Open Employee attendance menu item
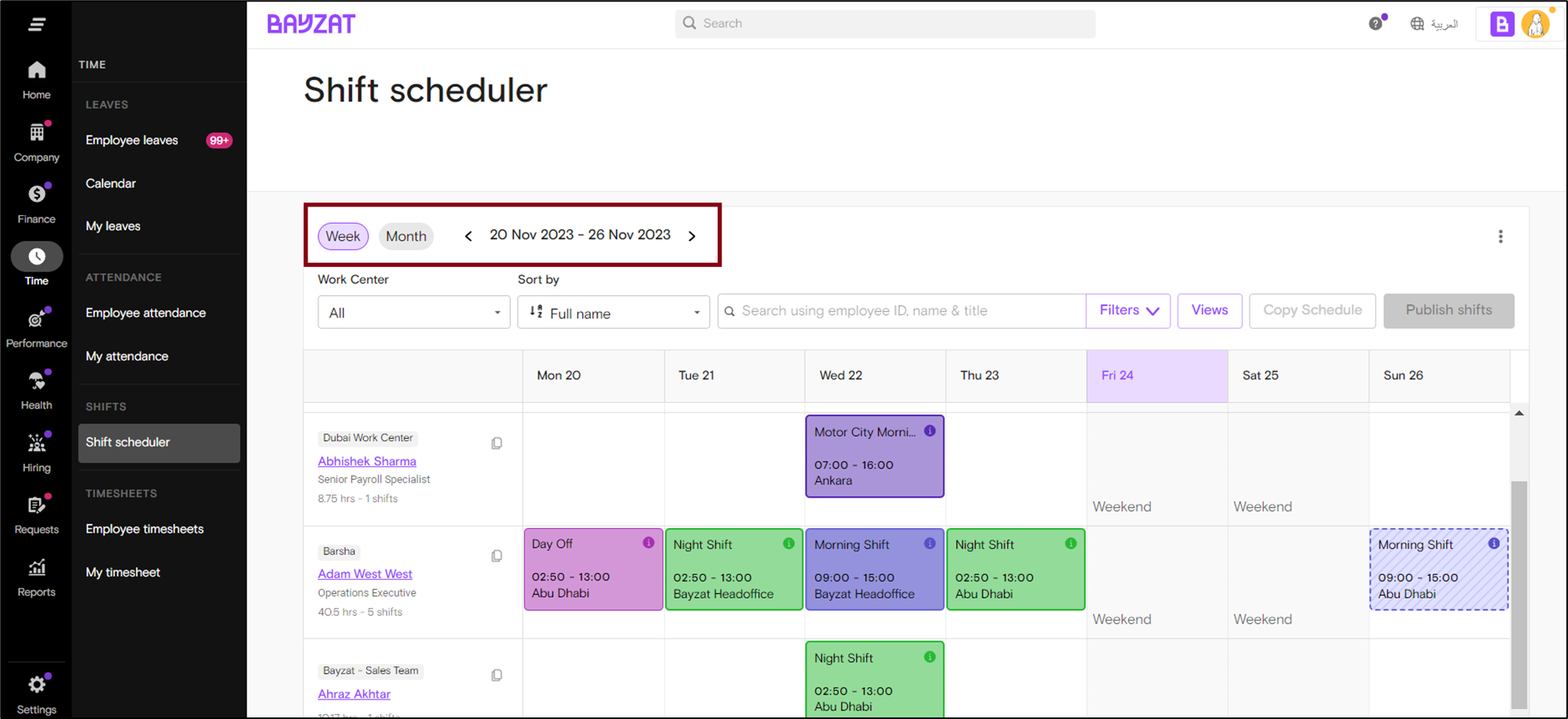The width and height of the screenshot is (1568, 719). 146,313
